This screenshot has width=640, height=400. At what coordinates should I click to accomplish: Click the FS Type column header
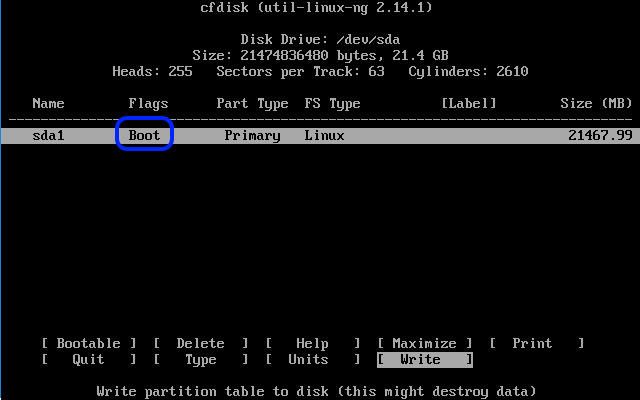click(x=332, y=103)
